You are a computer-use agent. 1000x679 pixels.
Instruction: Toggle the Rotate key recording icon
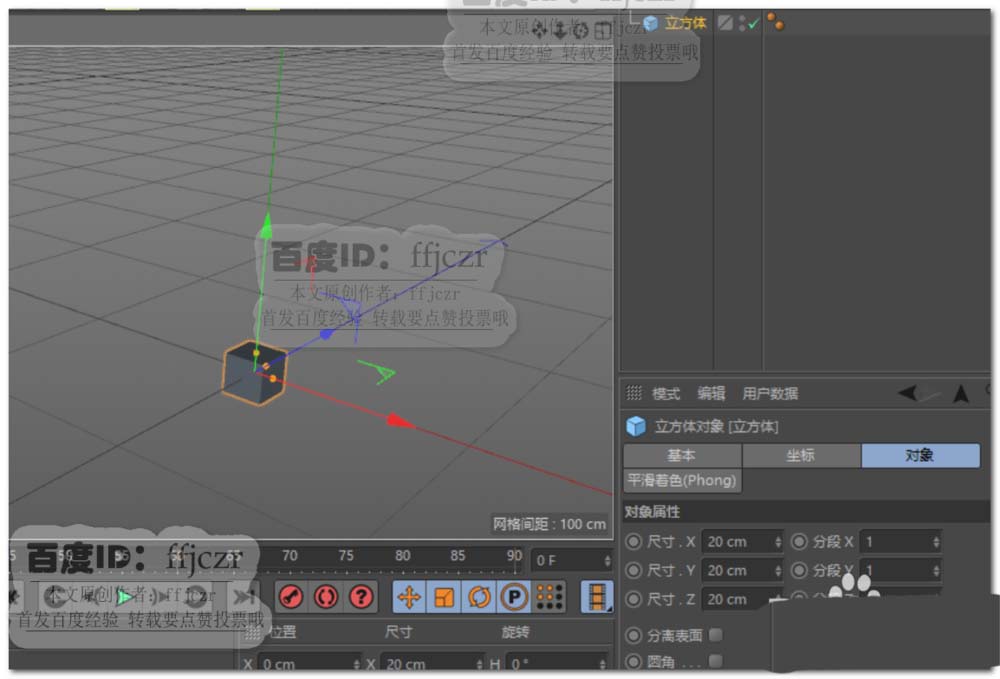[479, 597]
